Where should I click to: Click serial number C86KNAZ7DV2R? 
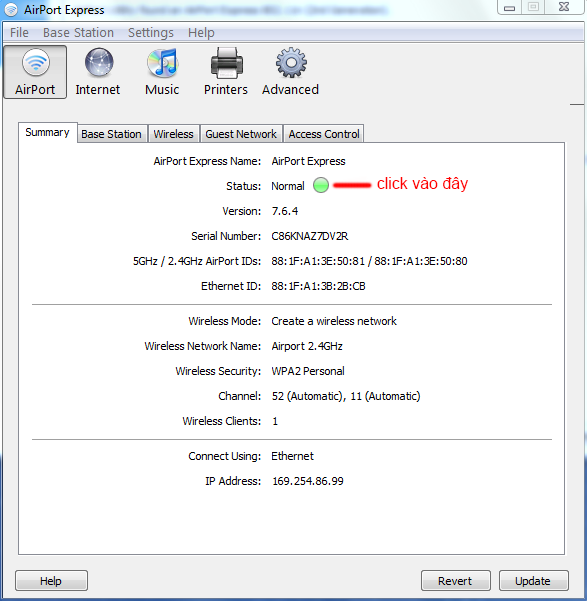pos(309,236)
